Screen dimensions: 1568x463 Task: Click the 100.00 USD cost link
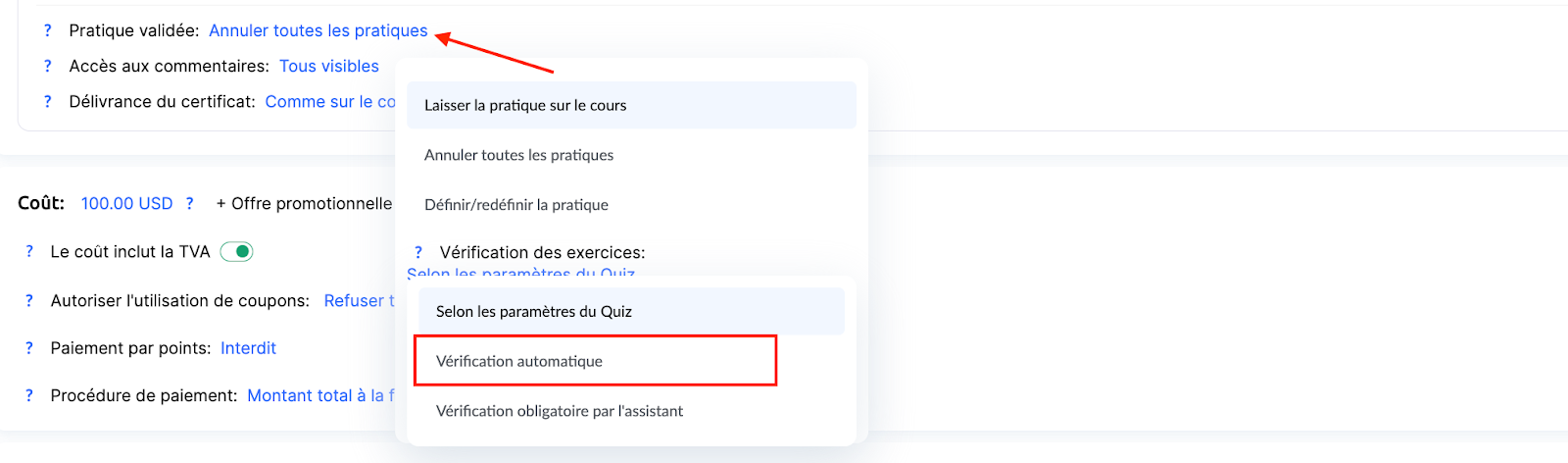click(x=126, y=204)
